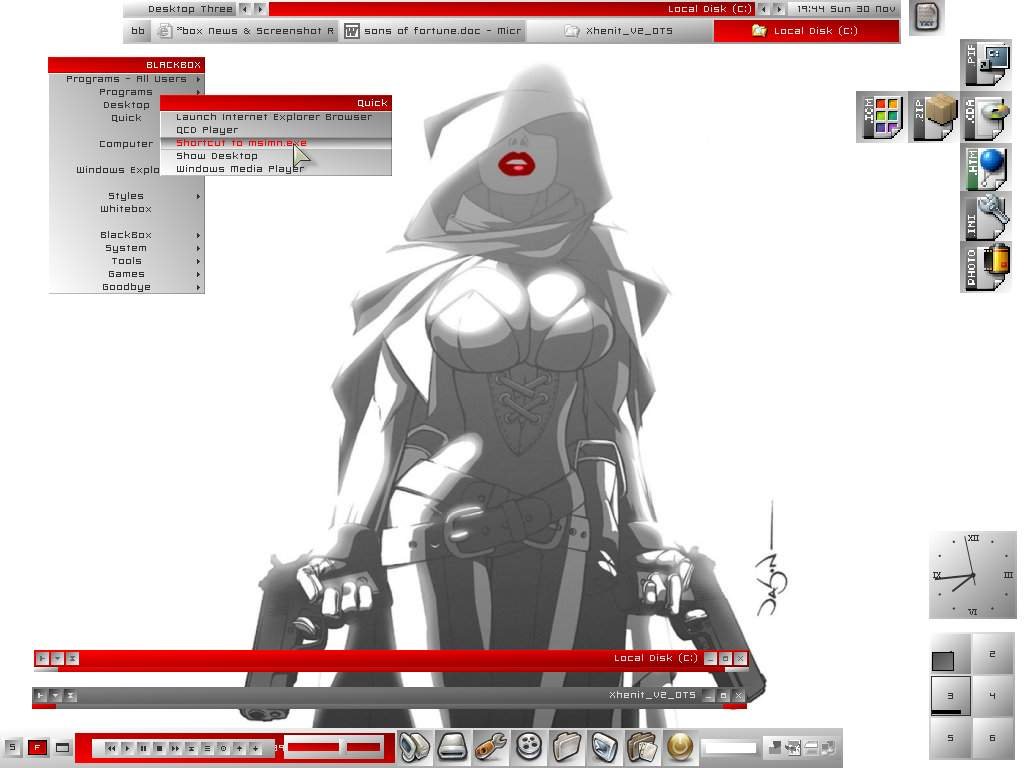Click the third system tray icon
This screenshot has width=1024, height=768.
click(810, 747)
